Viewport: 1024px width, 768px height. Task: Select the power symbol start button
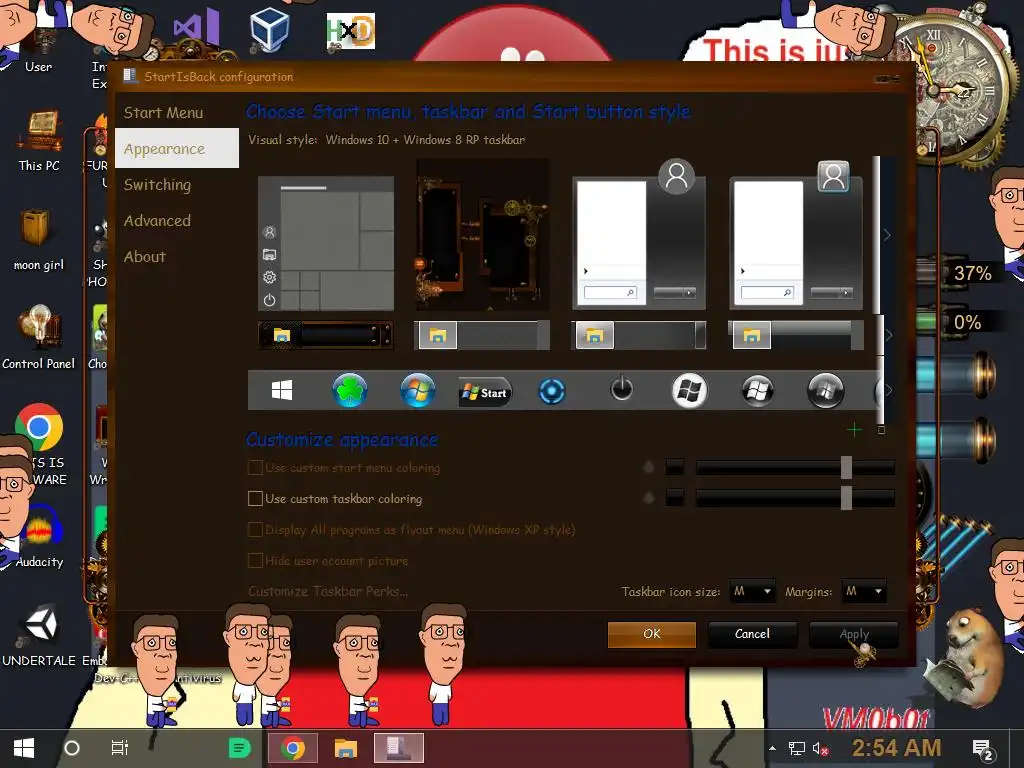click(621, 389)
